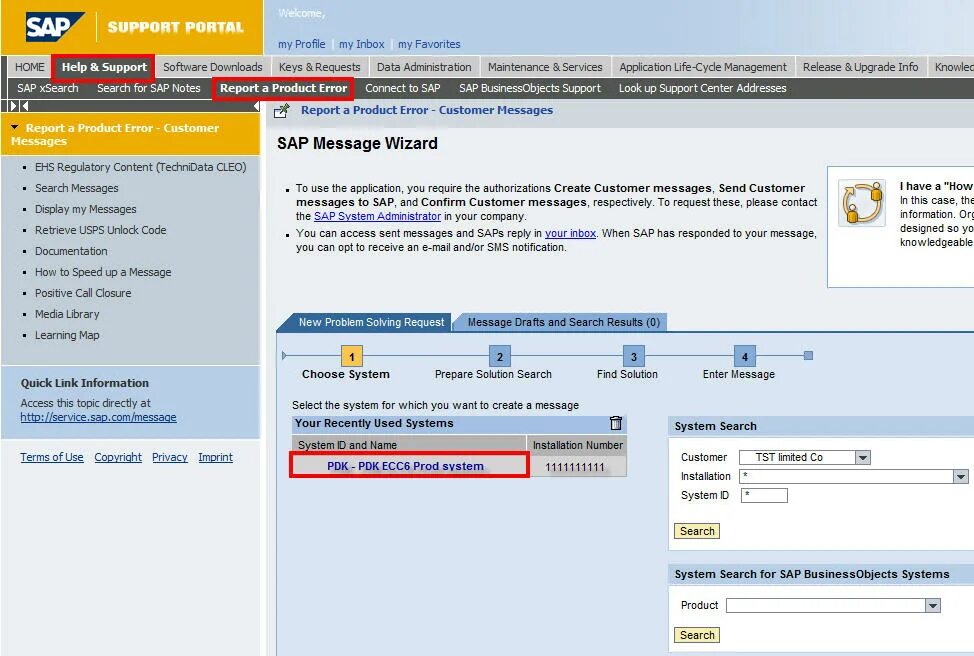974x656 pixels.
Task: Select Search for SAP Notes submenu
Action: pos(148,88)
